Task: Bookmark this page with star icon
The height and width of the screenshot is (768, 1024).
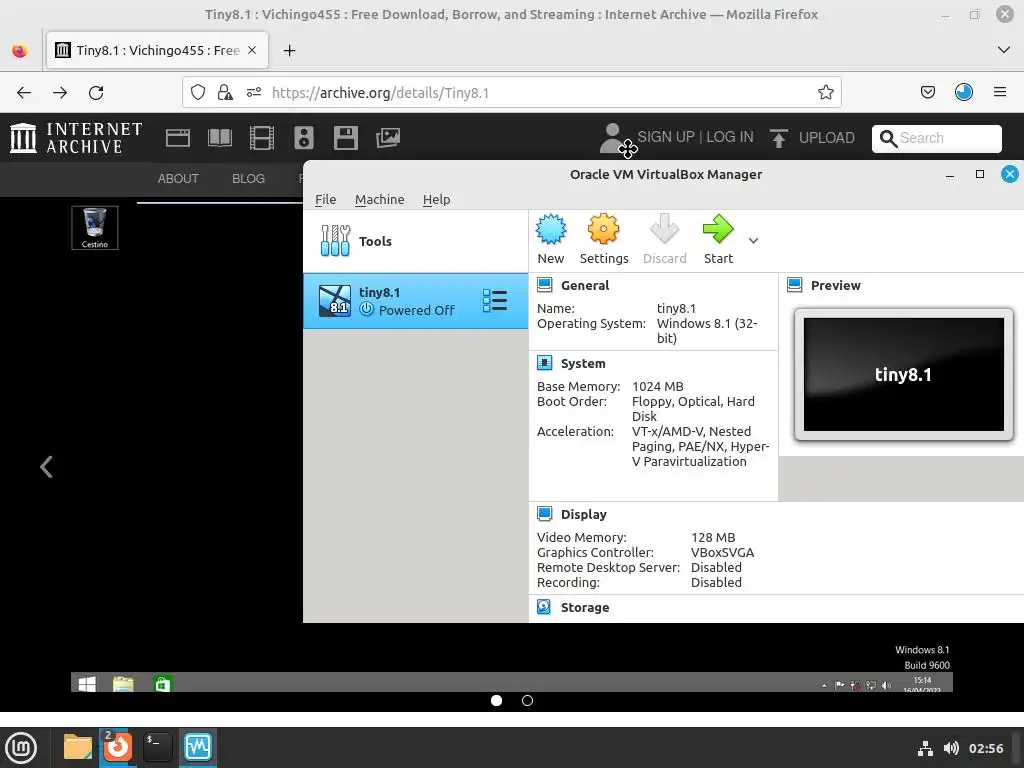Action: pos(825,93)
